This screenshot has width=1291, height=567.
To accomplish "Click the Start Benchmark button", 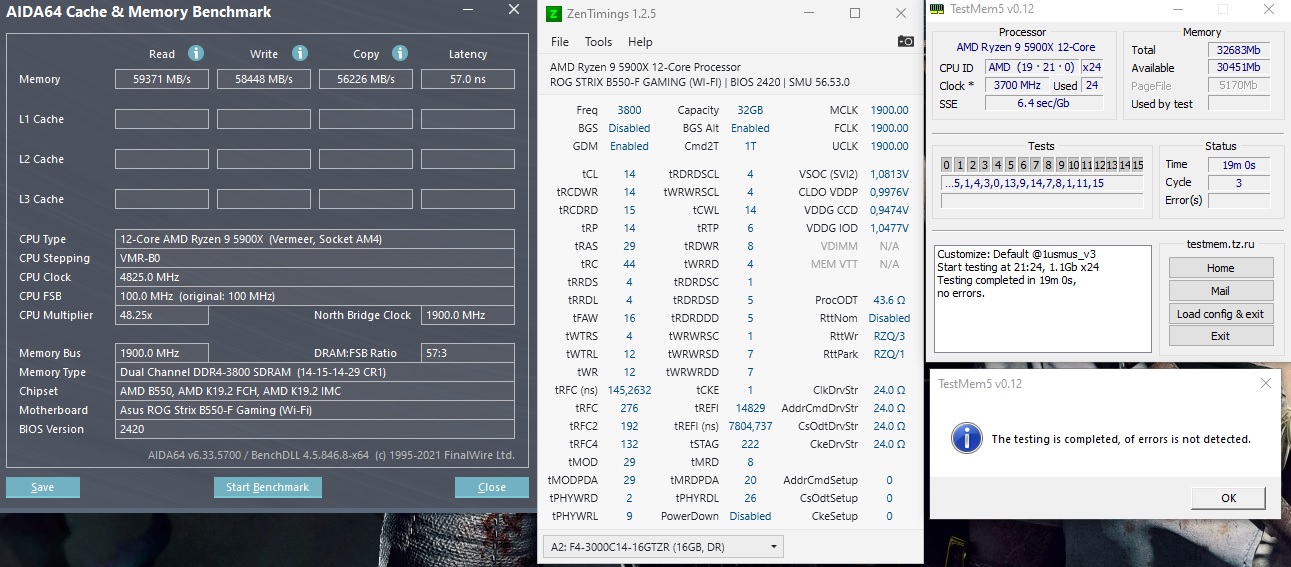I will click(x=267, y=487).
